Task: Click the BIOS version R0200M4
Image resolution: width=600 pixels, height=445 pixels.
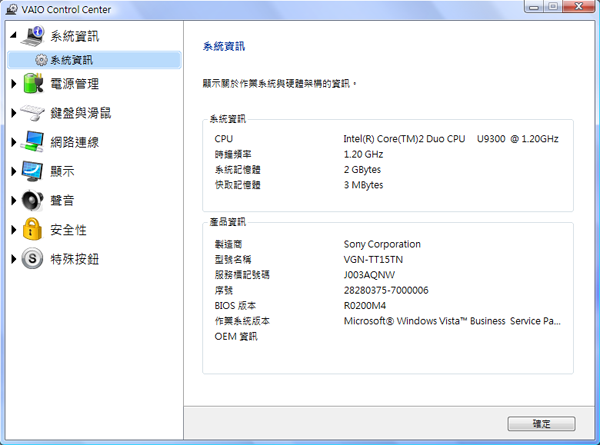Action: (x=365, y=306)
